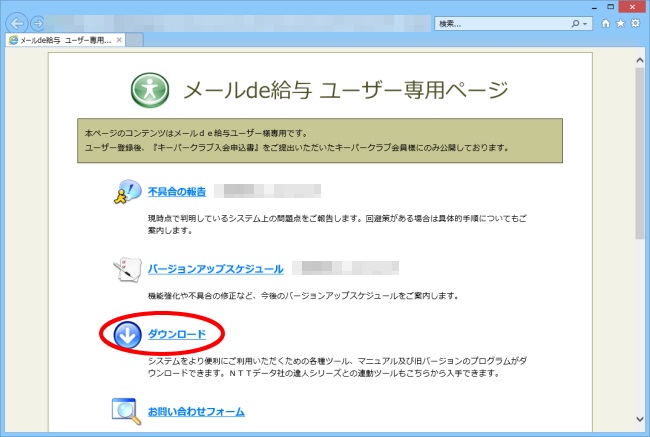The width and height of the screenshot is (650, 437).
Task: Close the メールde給与 tab
Action: point(119,40)
